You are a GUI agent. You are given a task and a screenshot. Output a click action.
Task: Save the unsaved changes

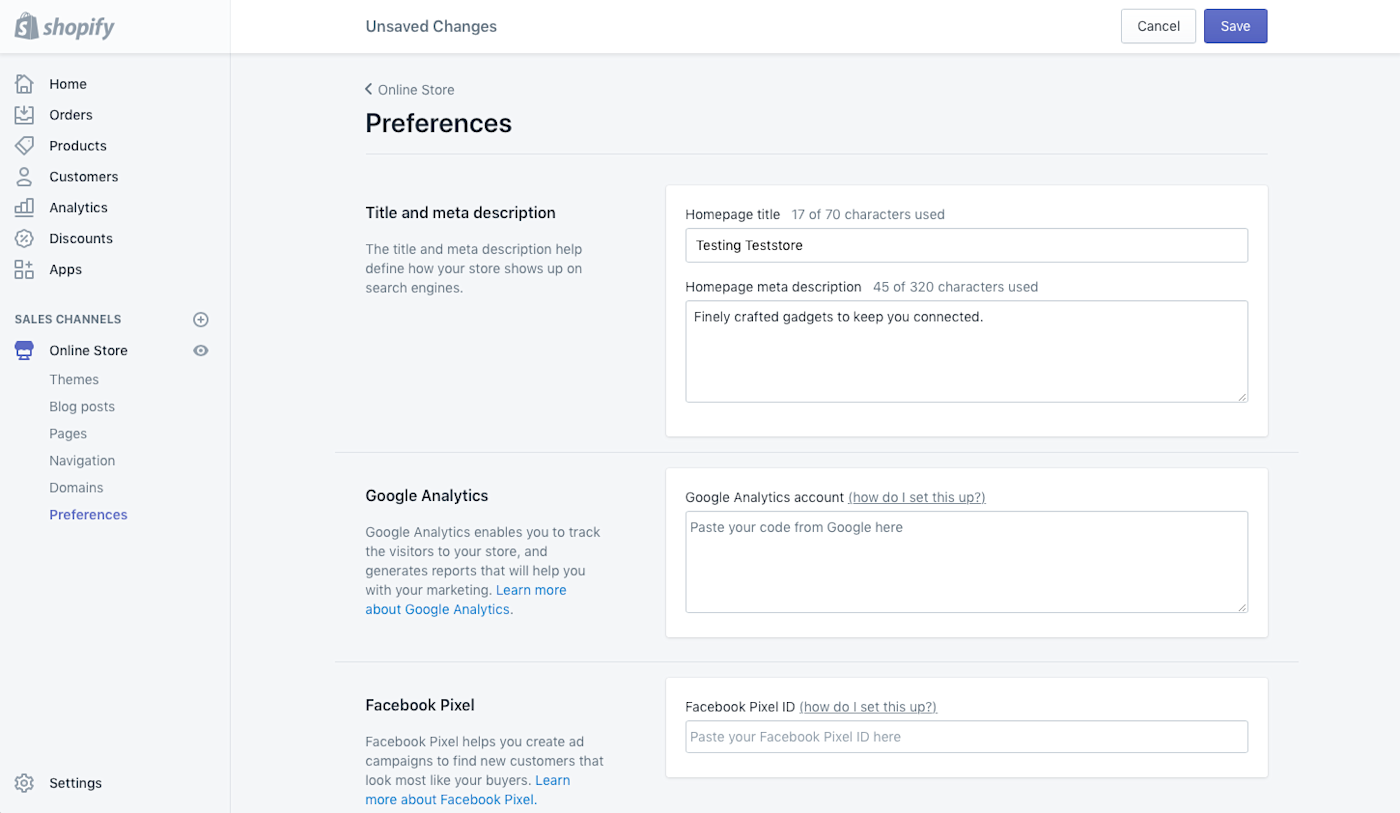(x=1235, y=27)
